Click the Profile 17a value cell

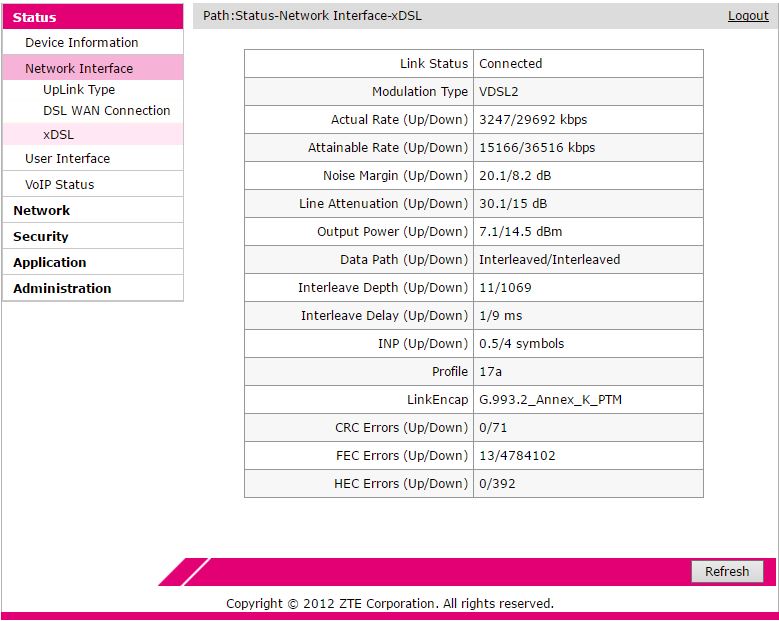(490, 372)
